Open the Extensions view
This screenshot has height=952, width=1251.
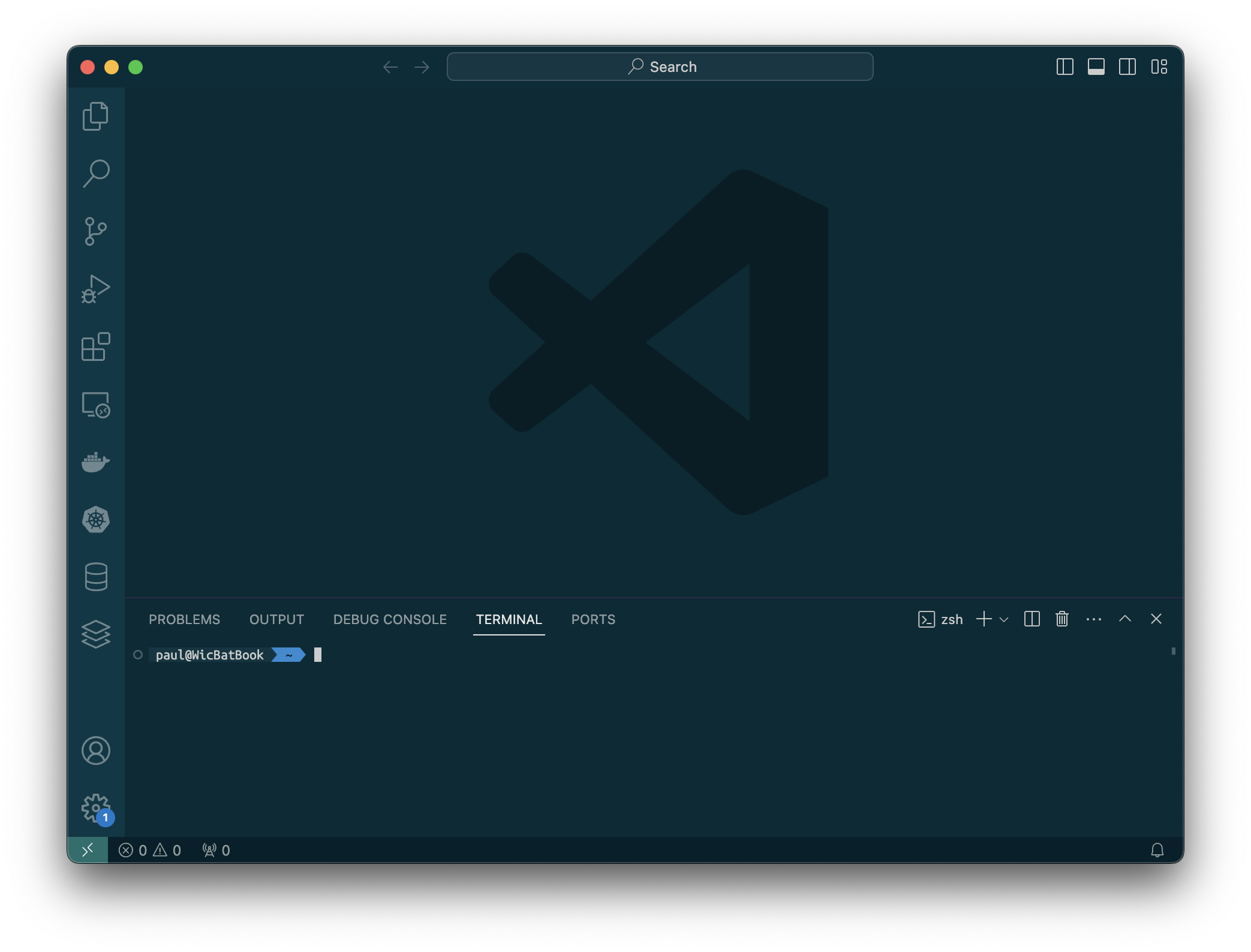pyautogui.click(x=95, y=347)
